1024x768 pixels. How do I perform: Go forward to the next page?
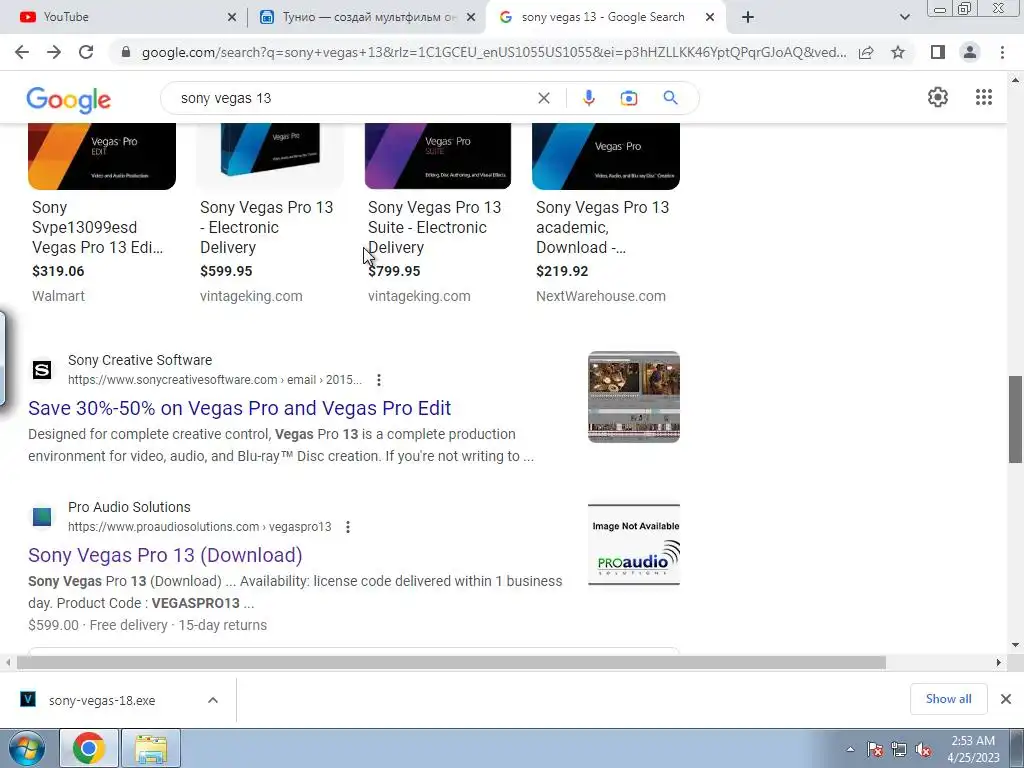54,52
